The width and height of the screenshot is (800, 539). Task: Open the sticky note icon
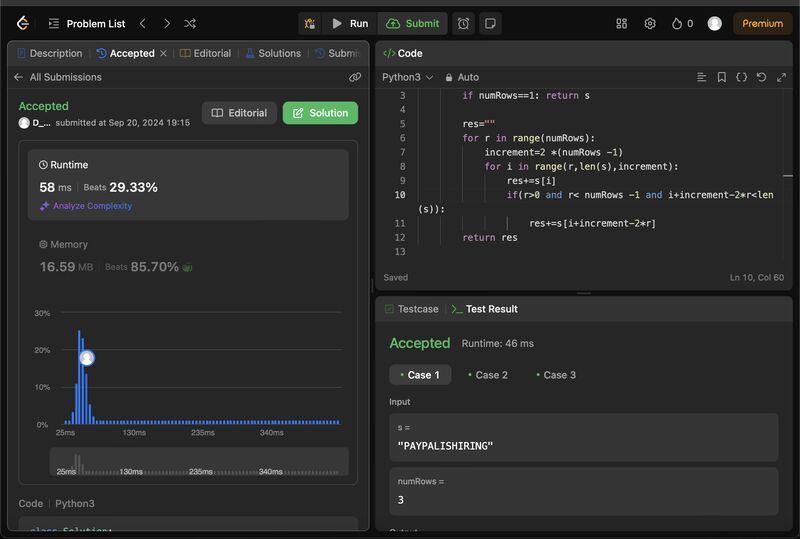pos(490,23)
